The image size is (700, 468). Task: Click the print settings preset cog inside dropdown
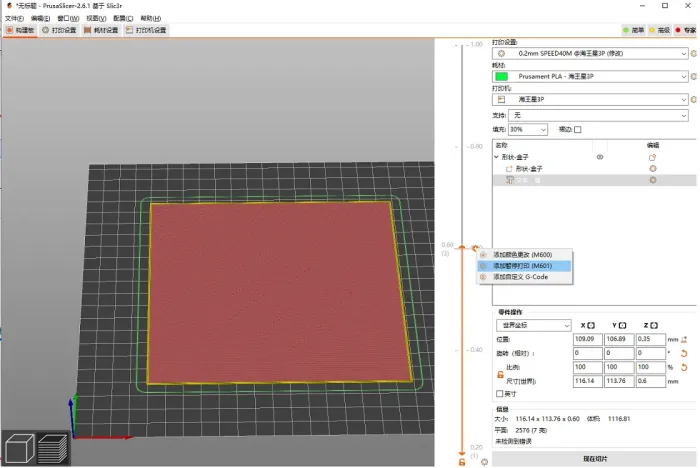click(501, 54)
